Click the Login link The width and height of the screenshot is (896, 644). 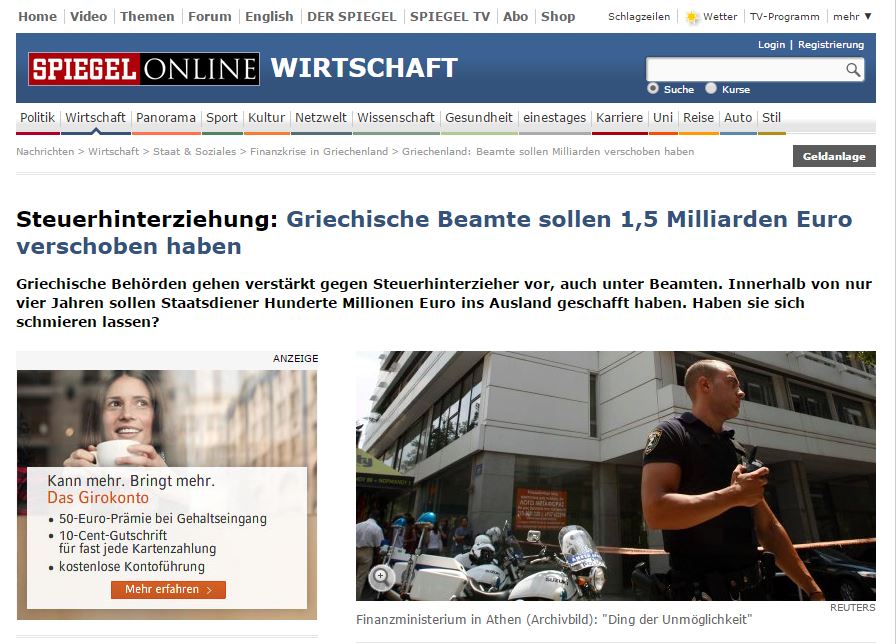771,45
